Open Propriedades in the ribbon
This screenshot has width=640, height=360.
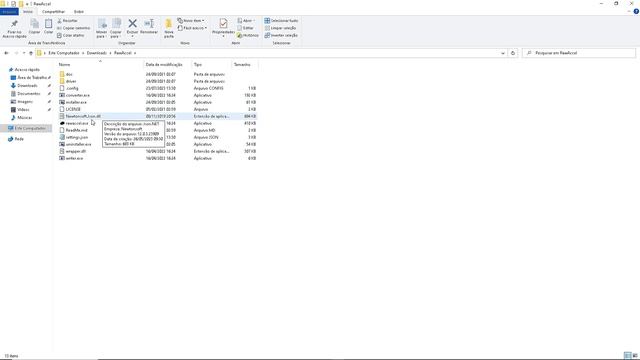click(x=223, y=28)
